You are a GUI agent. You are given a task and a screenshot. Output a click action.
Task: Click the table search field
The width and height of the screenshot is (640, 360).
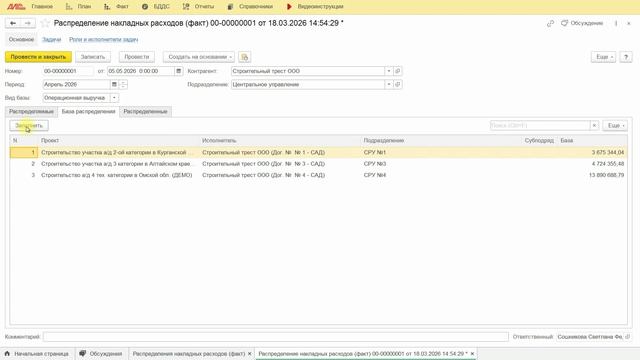click(540, 125)
